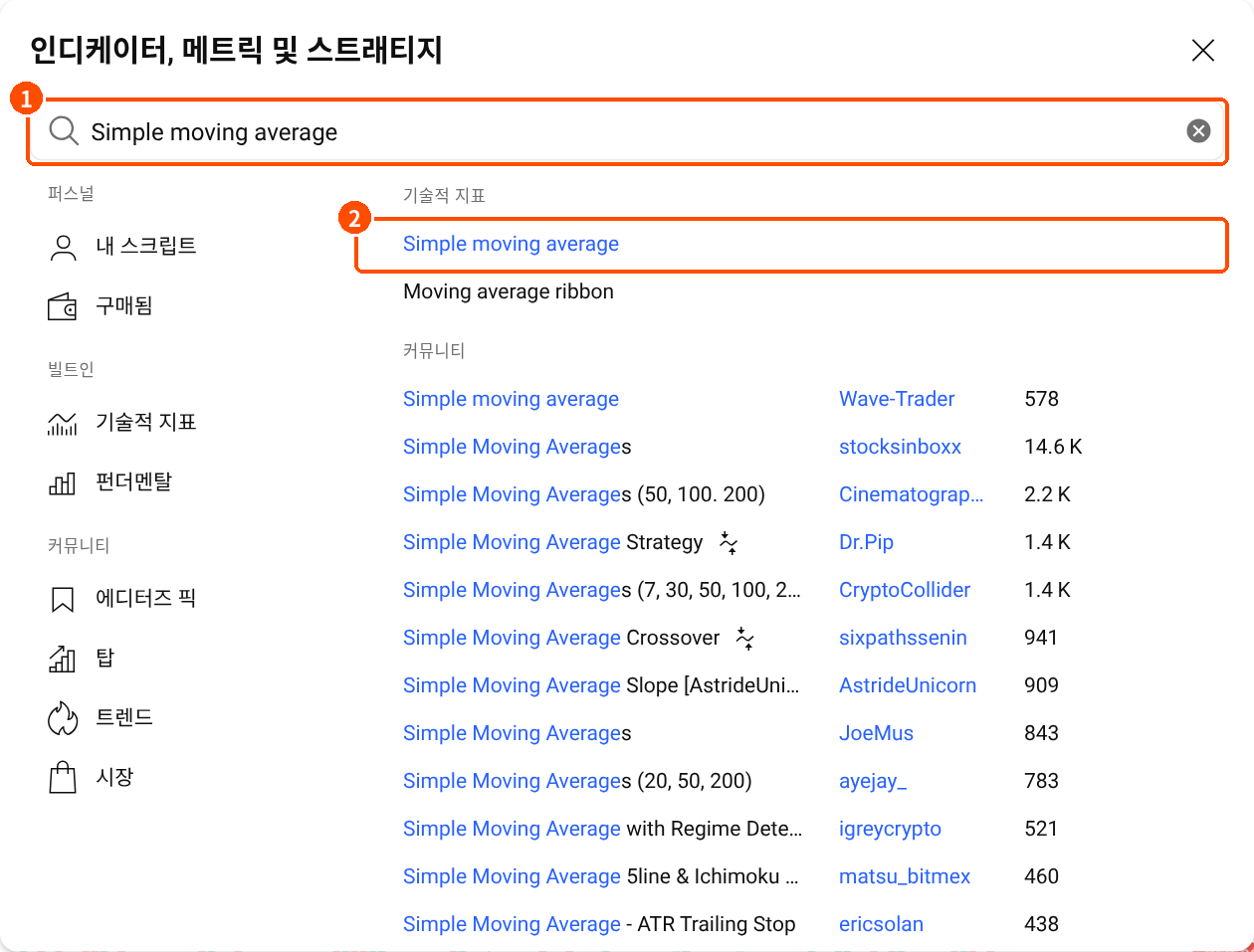Open author AstrideUnicorn profile

[x=908, y=685]
